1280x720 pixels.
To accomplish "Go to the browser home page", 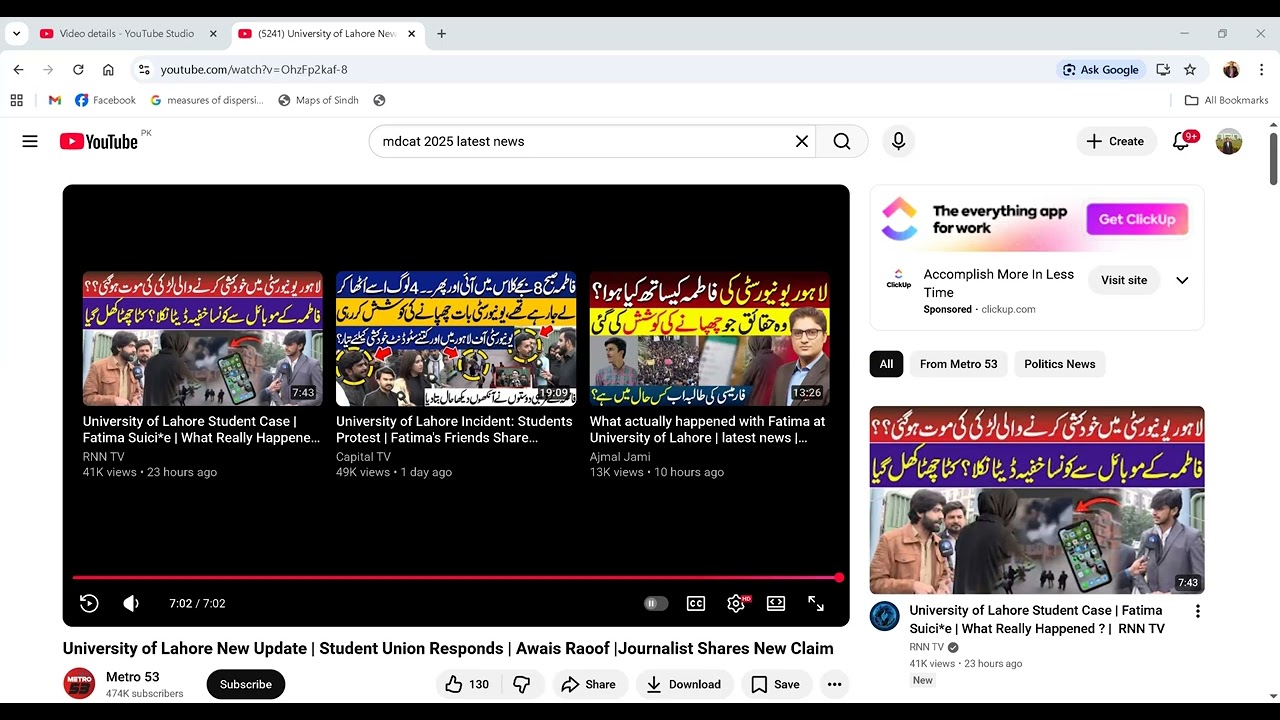I will click(108, 70).
